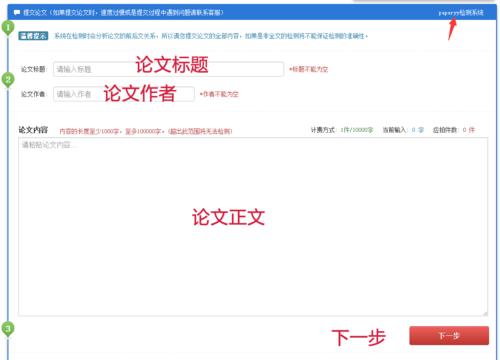Image resolution: width=500 pixels, height=360 pixels.
Task: Click the red 下一步 button
Action: click(x=449, y=336)
